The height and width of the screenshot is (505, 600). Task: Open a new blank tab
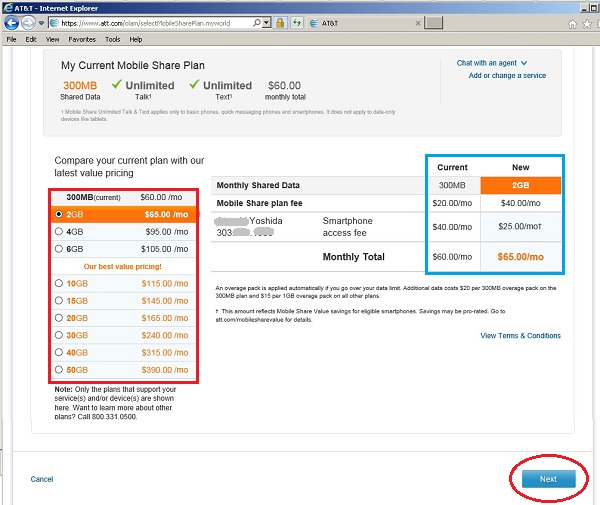434,23
